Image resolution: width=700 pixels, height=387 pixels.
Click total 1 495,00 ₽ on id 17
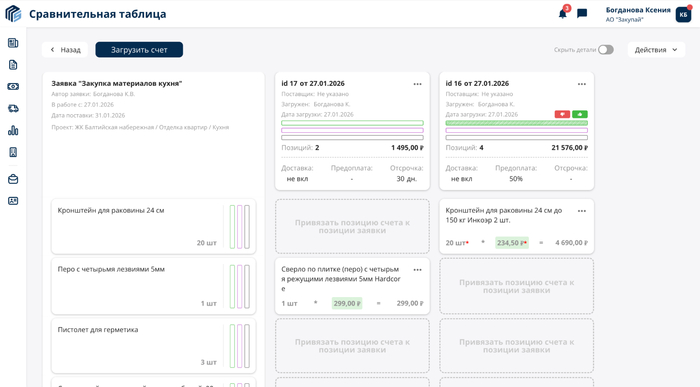pyautogui.click(x=407, y=148)
